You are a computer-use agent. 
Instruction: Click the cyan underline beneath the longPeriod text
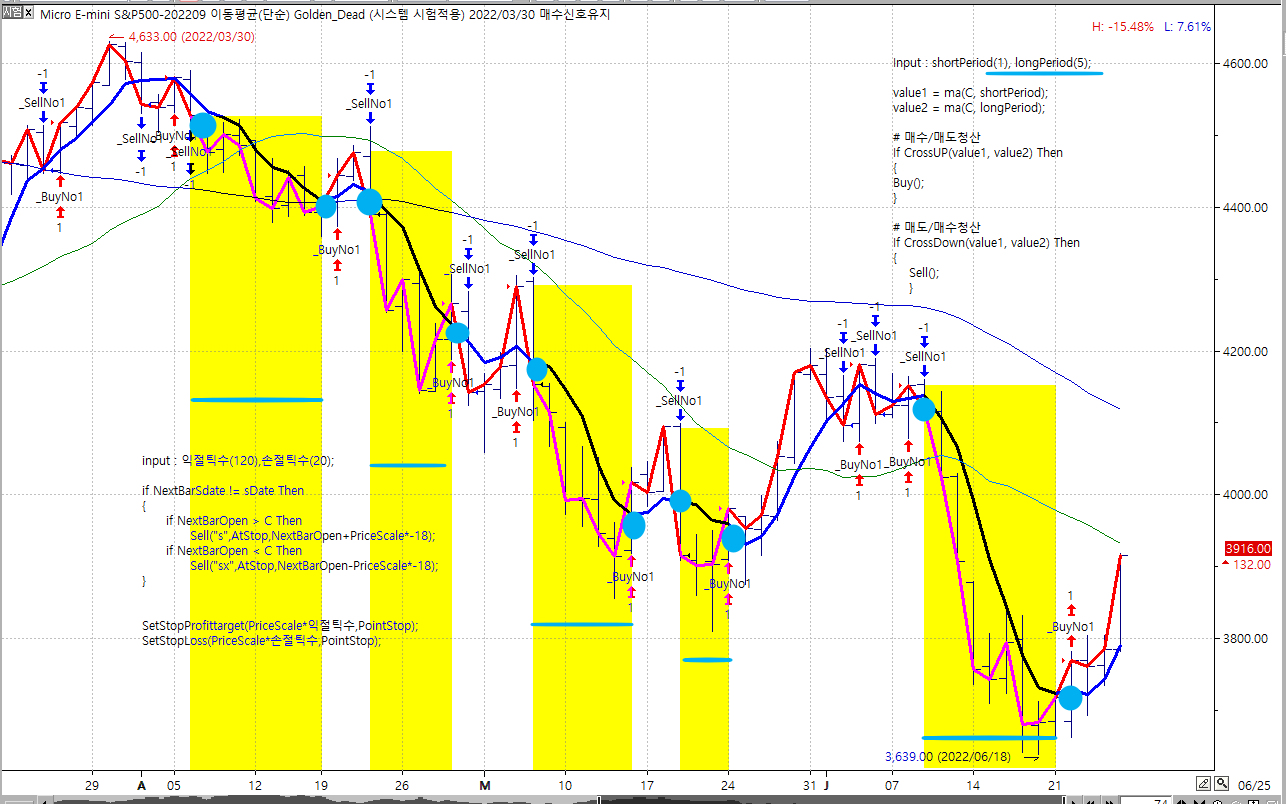tap(1044, 73)
